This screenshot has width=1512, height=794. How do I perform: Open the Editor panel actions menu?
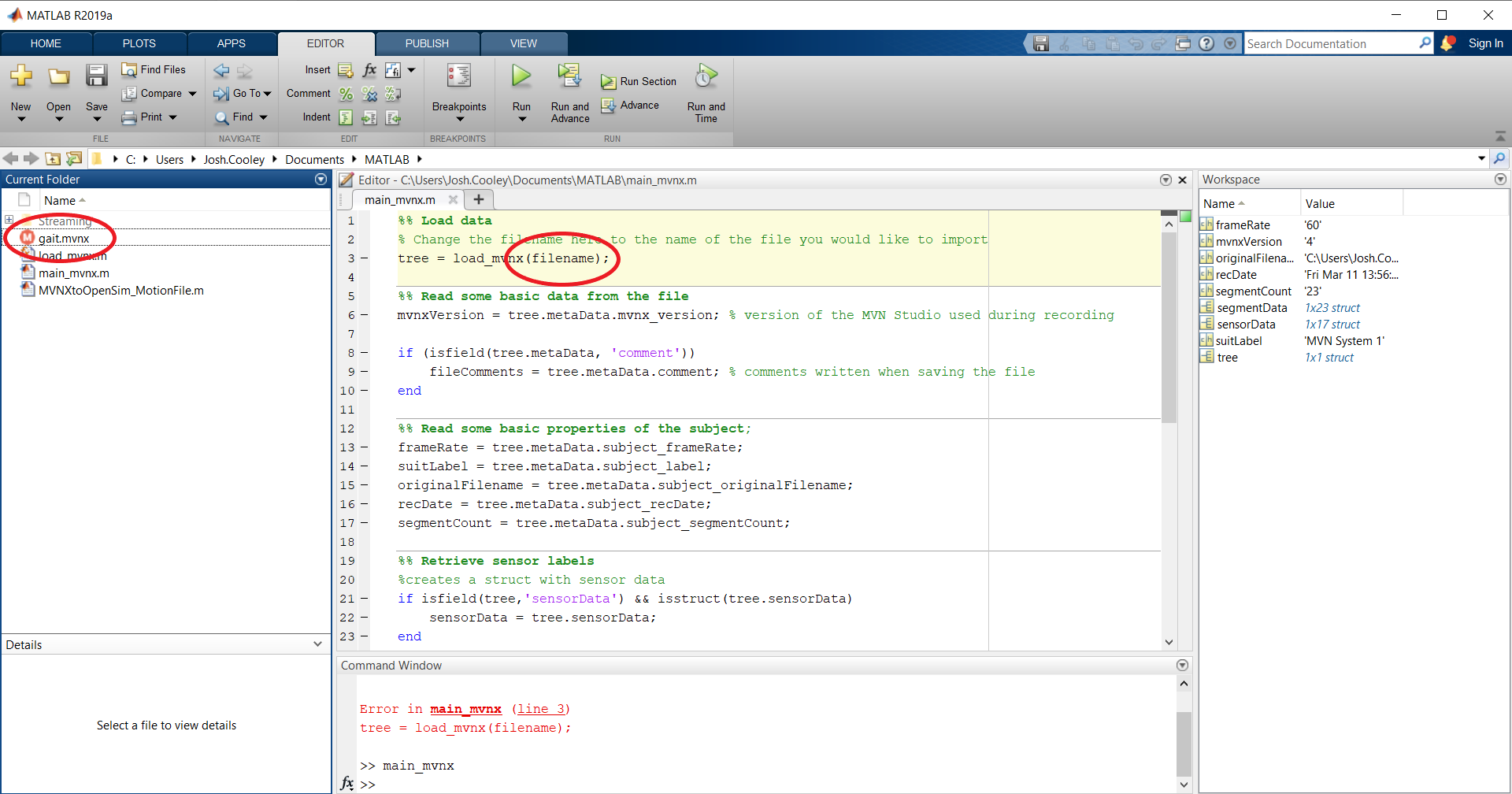[x=1165, y=180]
